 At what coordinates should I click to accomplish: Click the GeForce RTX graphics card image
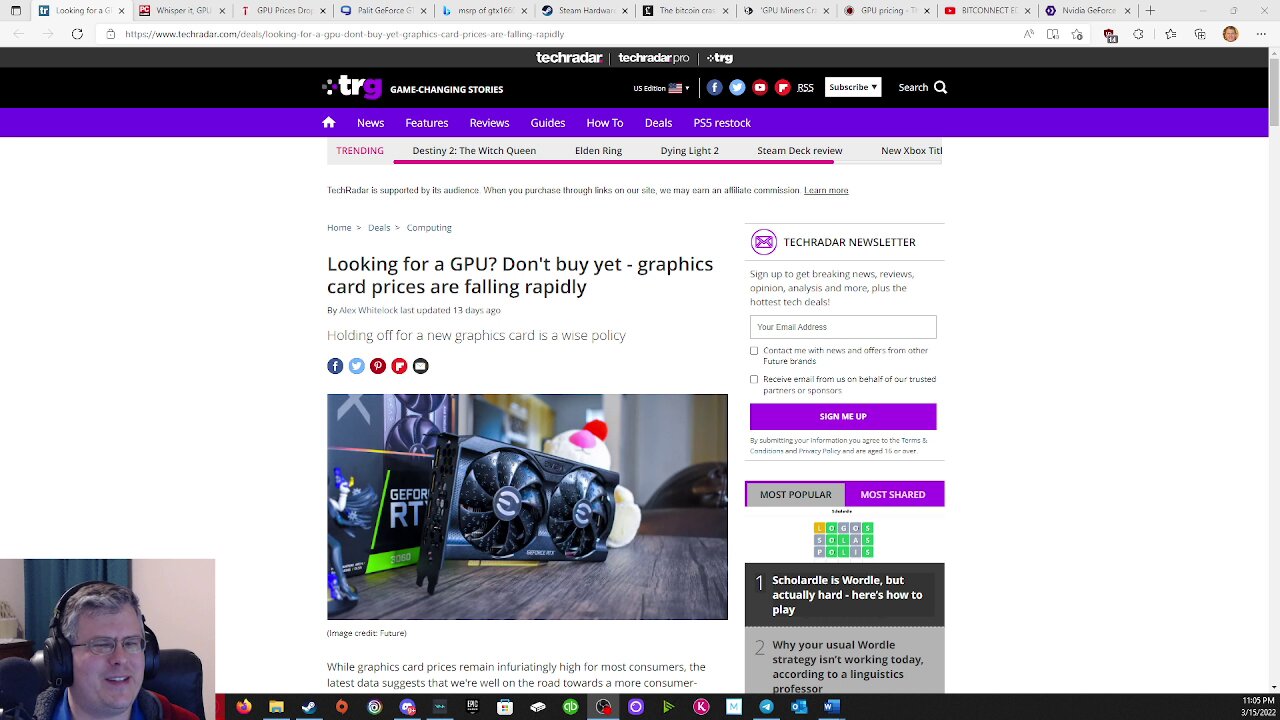[527, 507]
